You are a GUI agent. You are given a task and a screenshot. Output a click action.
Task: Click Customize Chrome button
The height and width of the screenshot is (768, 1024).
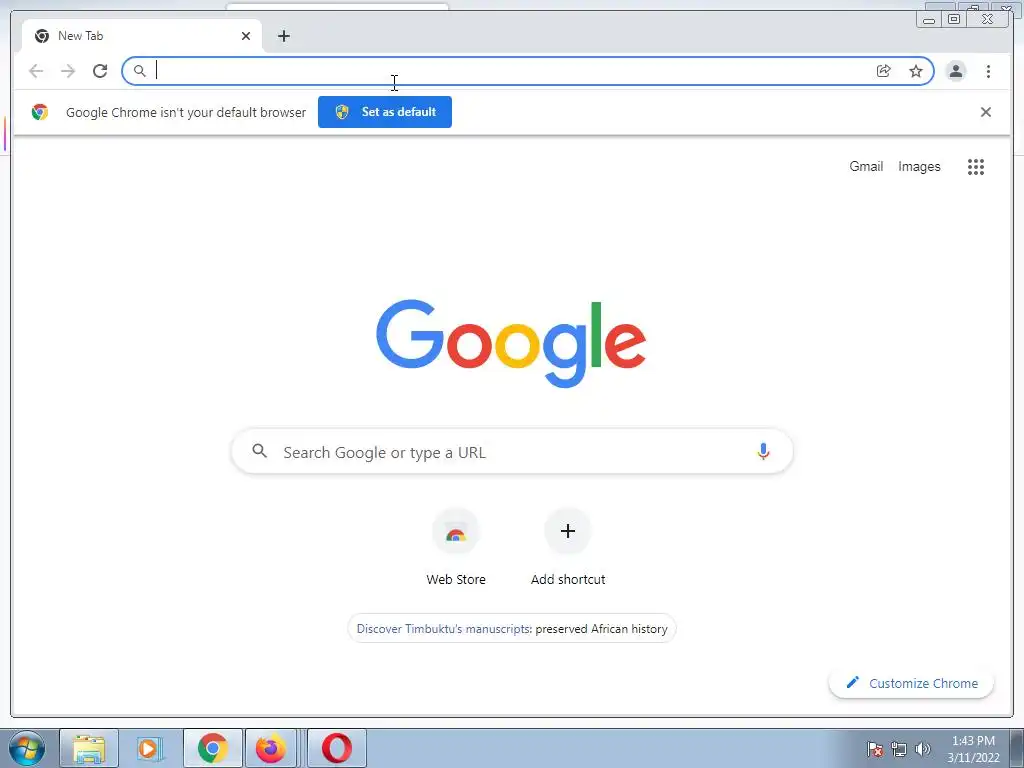pyautogui.click(x=911, y=683)
